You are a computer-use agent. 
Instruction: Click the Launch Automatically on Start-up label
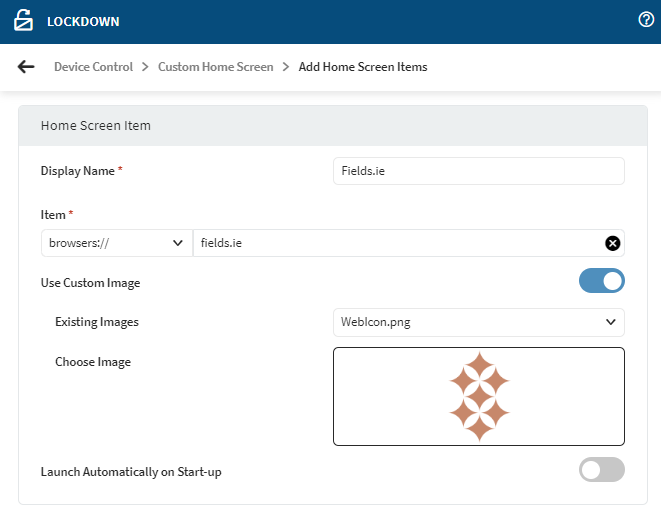[x=131, y=471]
